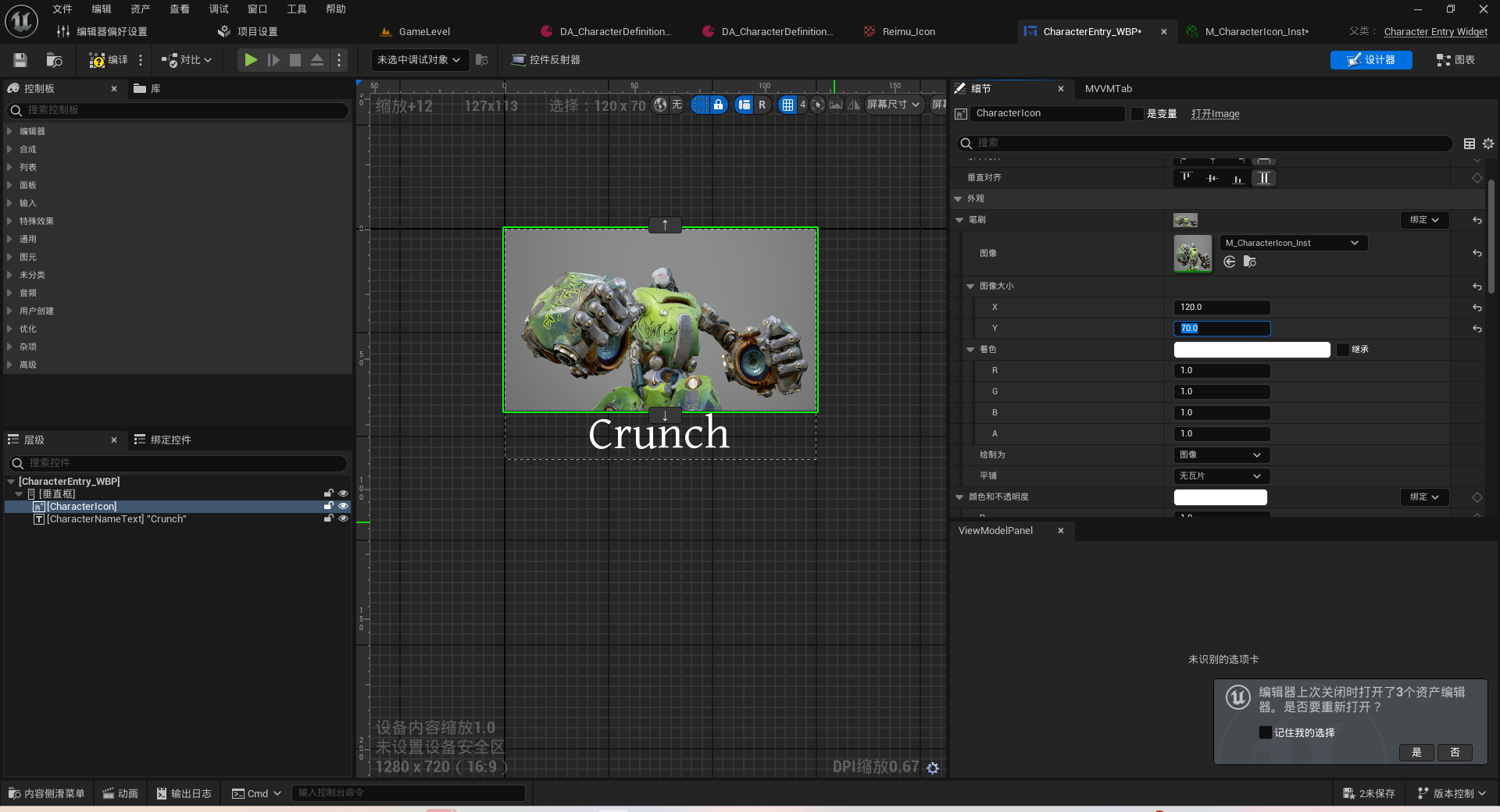Open the 屏幕尺寸 screen size dropdown
Image resolution: width=1500 pixels, height=812 pixels.
click(x=894, y=105)
